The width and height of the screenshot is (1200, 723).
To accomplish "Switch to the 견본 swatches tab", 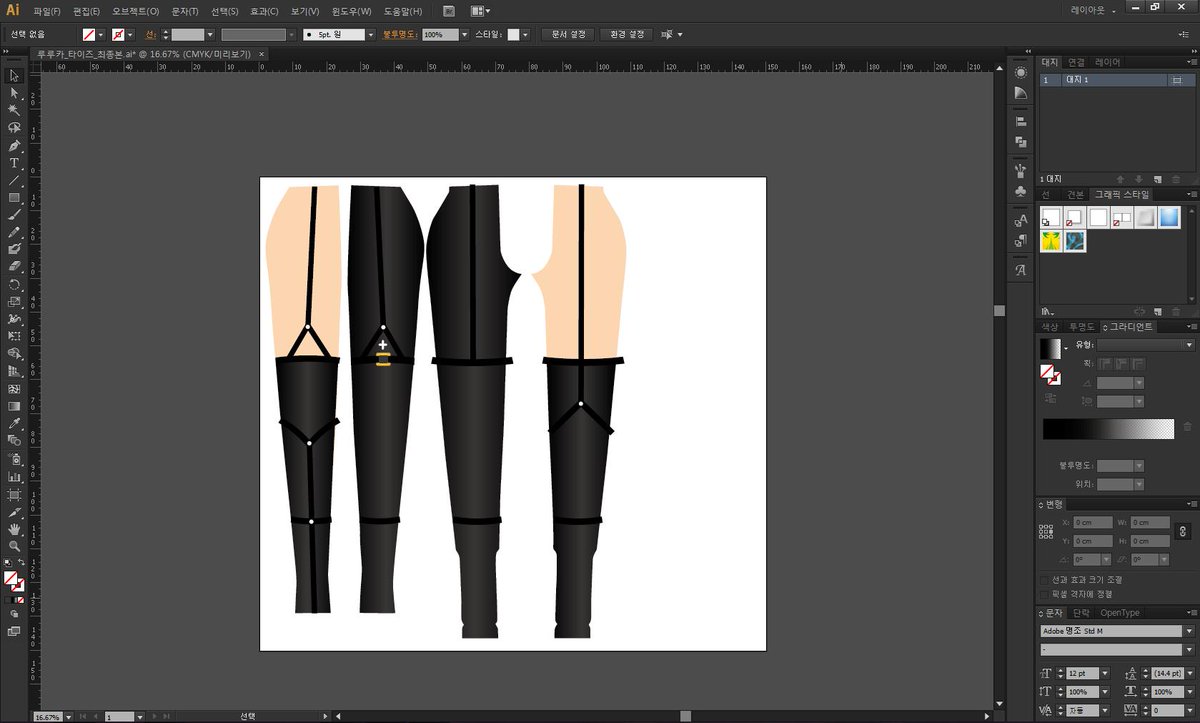I will click(x=1075, y=194).
